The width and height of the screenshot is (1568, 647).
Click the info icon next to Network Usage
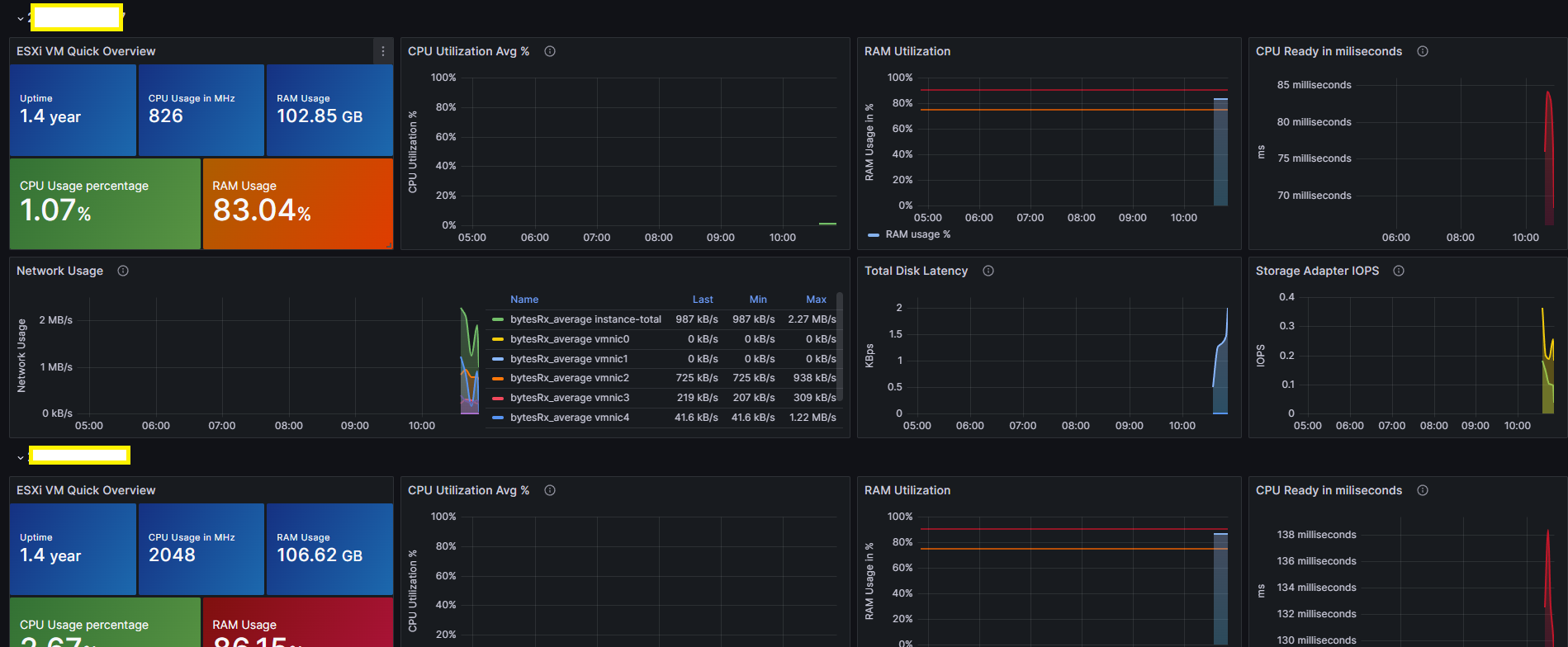(x=123, y=271)
